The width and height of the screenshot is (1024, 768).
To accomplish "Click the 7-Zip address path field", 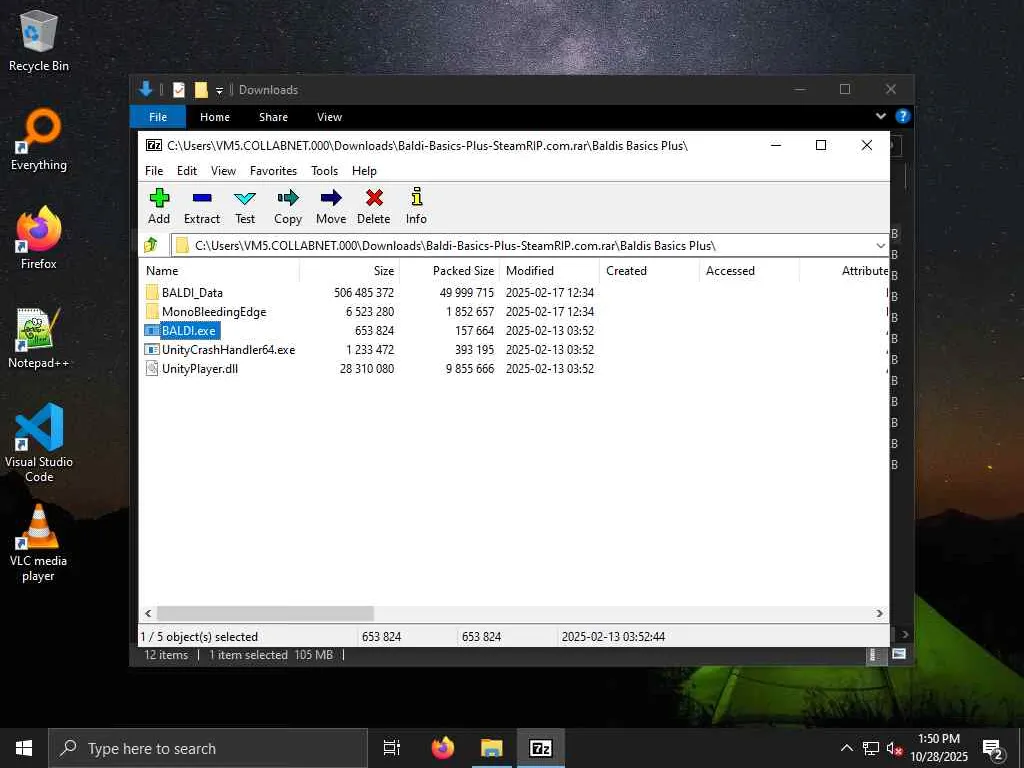I will click(x=530, y=246).
